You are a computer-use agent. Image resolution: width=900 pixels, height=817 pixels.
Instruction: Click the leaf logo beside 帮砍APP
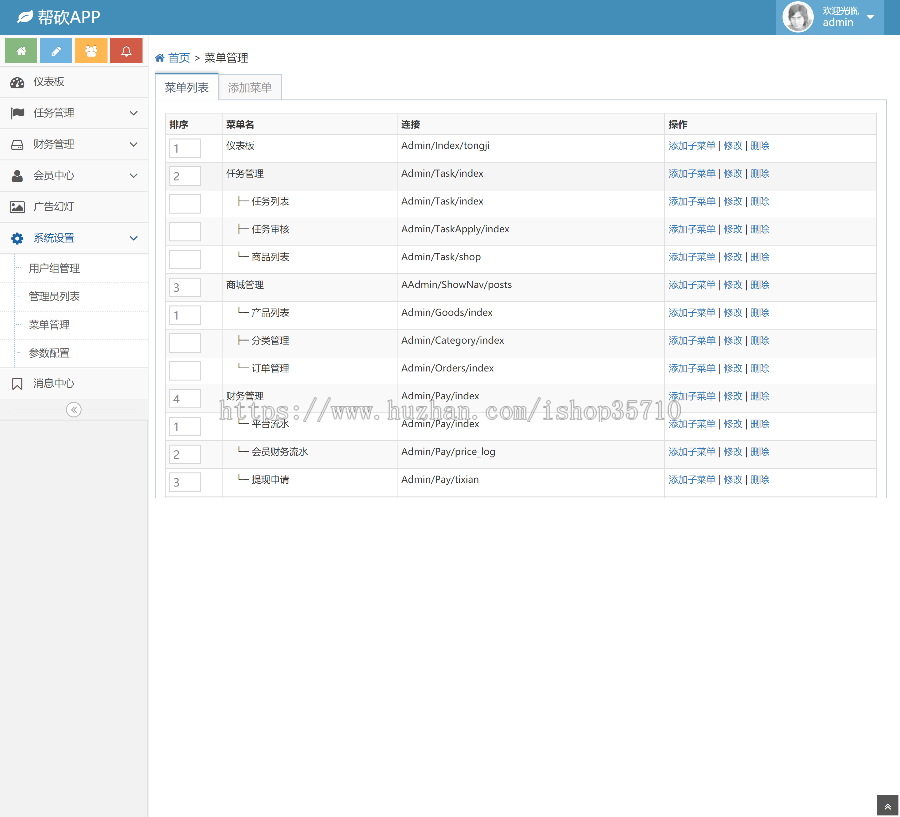click(25, 17)
